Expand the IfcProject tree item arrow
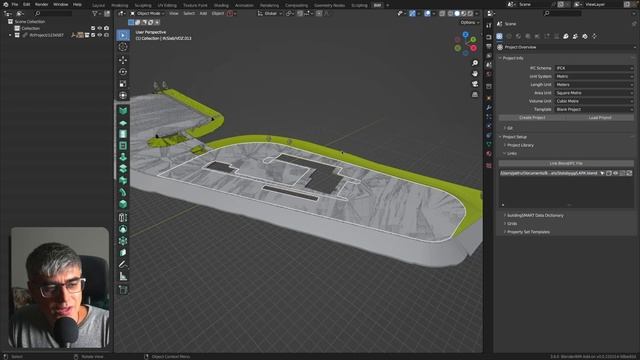The image size is (640, 360). coord(10,35)
